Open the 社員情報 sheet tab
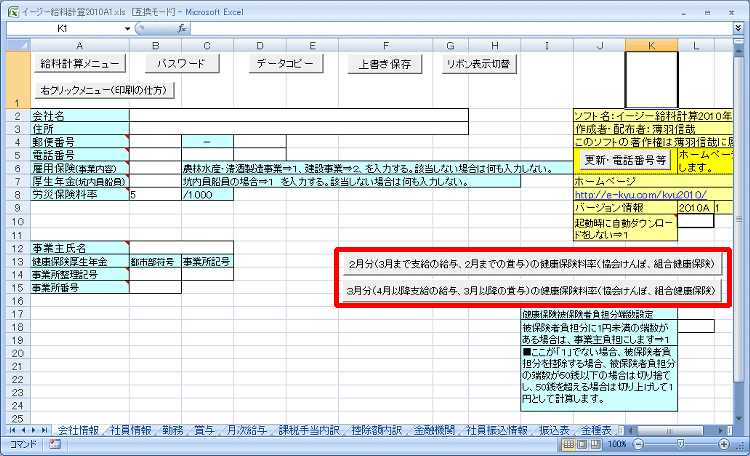750x456 pixels. coord(130,430)
